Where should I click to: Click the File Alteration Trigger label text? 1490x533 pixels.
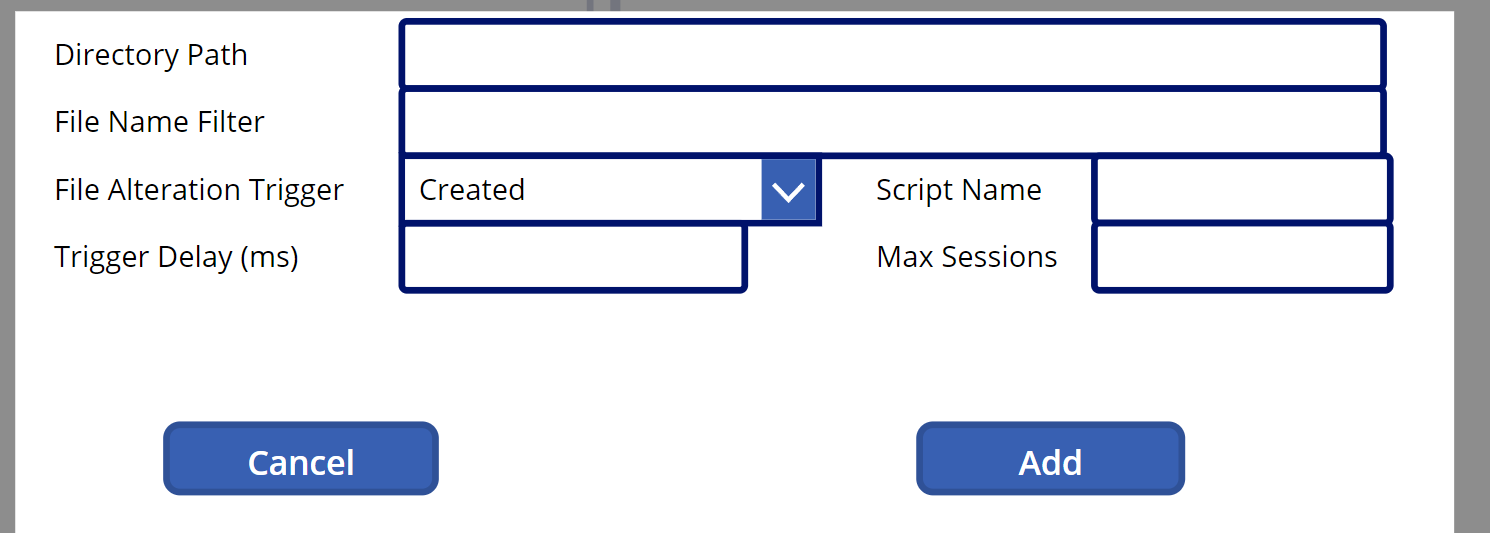point(199,190)
